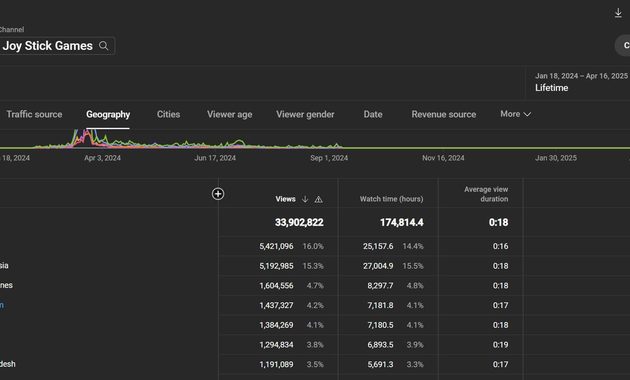Image resolution: width=630 pixels, height=380 pixels.
Task: Open the Date tab
Action: [373, 114]
